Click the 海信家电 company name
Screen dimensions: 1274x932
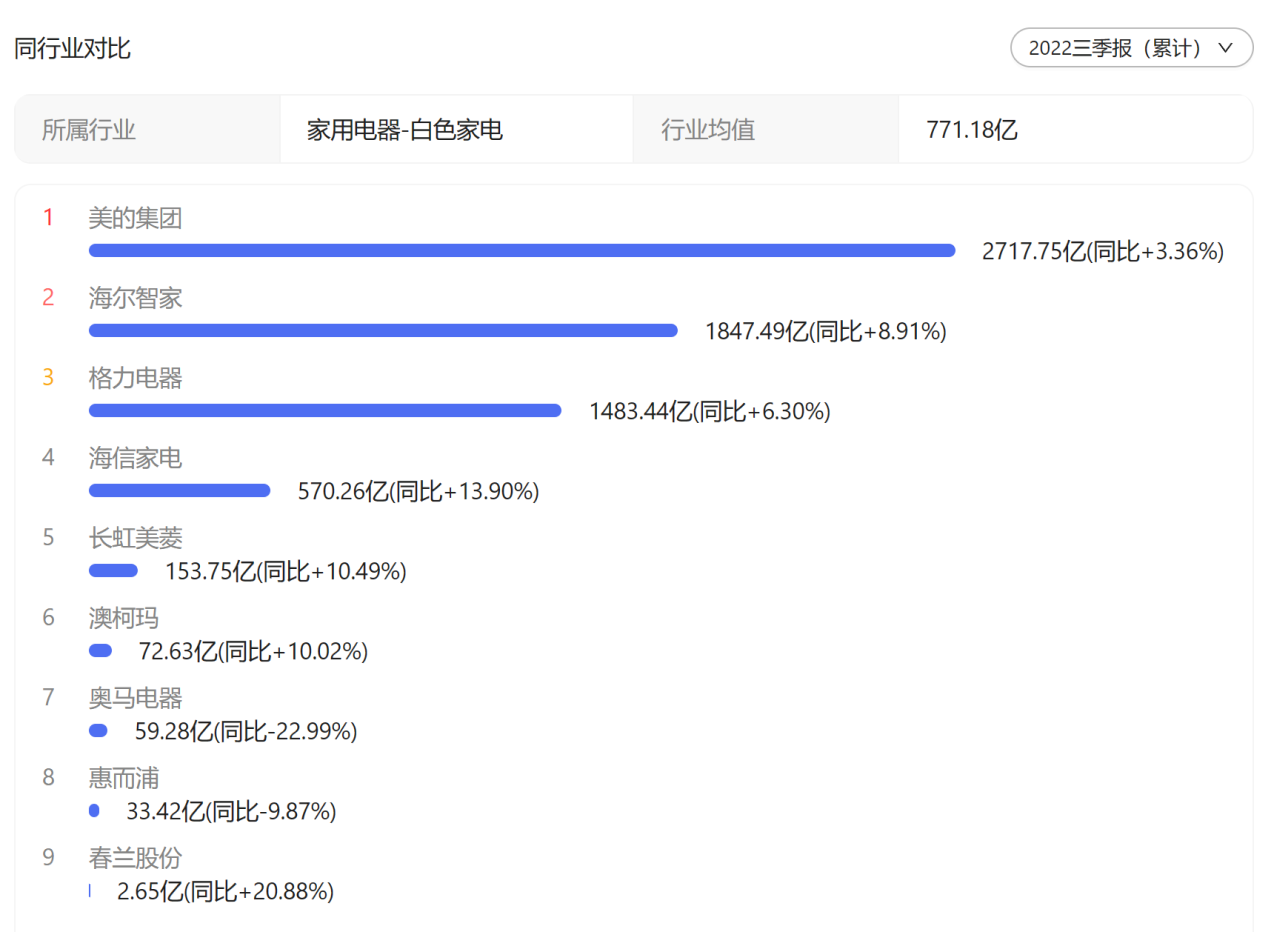click(135, 458)
